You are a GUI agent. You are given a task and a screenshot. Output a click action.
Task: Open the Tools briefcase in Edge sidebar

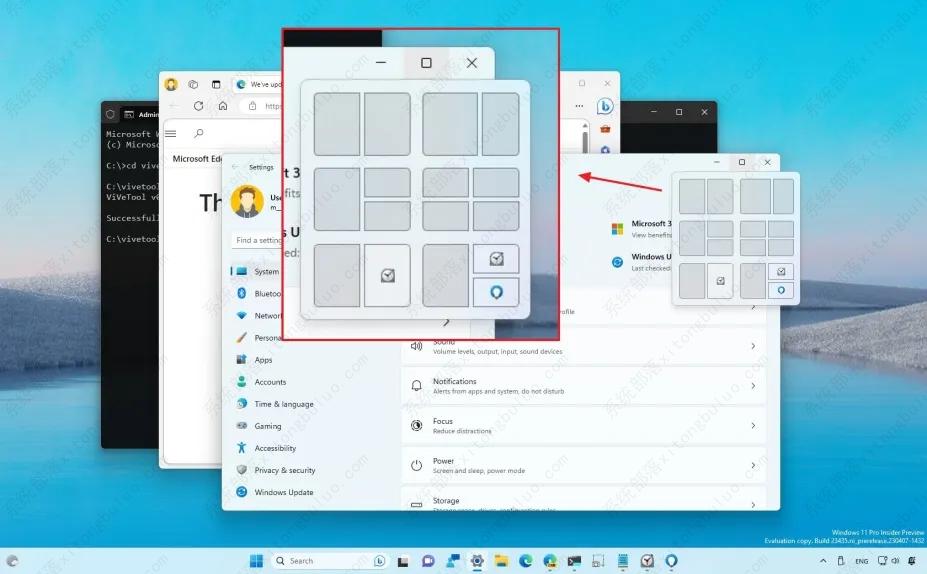[x=605, y=129]
